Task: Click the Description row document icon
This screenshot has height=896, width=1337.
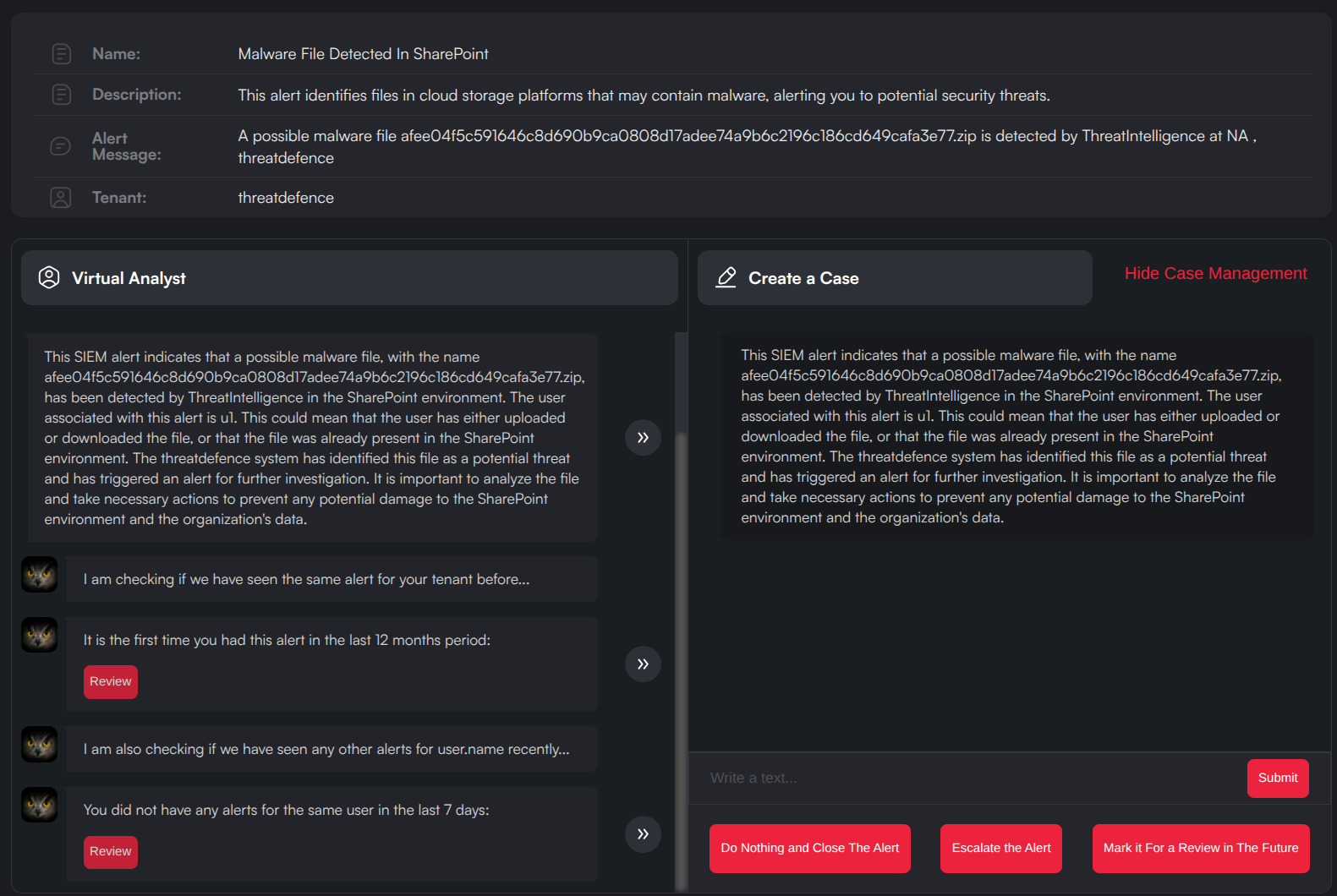Action: (61, 95)
